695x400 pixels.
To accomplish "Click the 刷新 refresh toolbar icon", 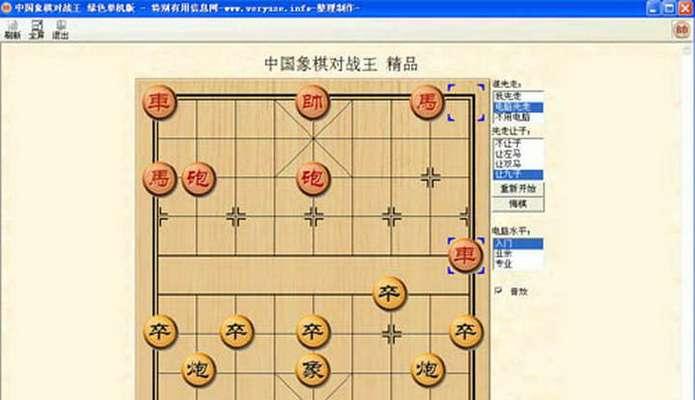I will tap(12, 29).
